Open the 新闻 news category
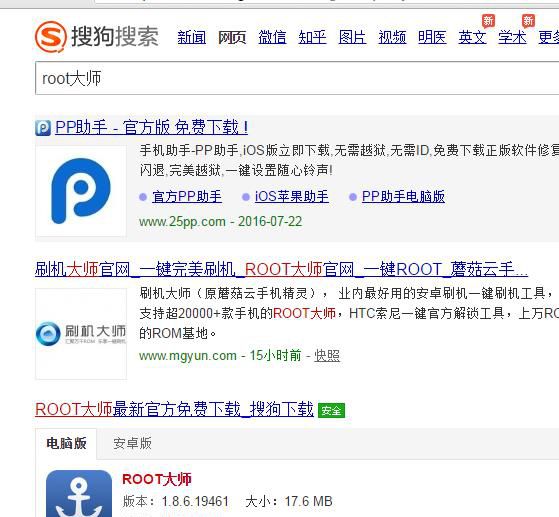559x517 pixels. tap(192, 37)
